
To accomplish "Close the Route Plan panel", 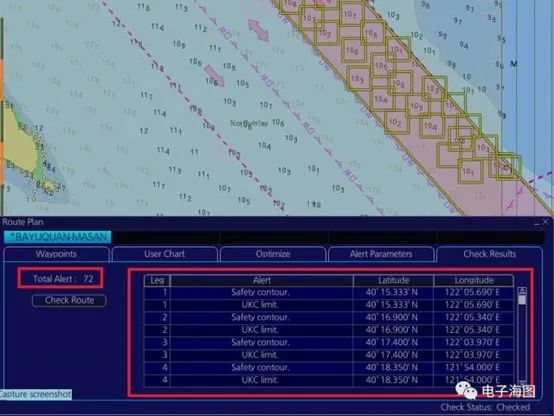I will coord(545,222).
